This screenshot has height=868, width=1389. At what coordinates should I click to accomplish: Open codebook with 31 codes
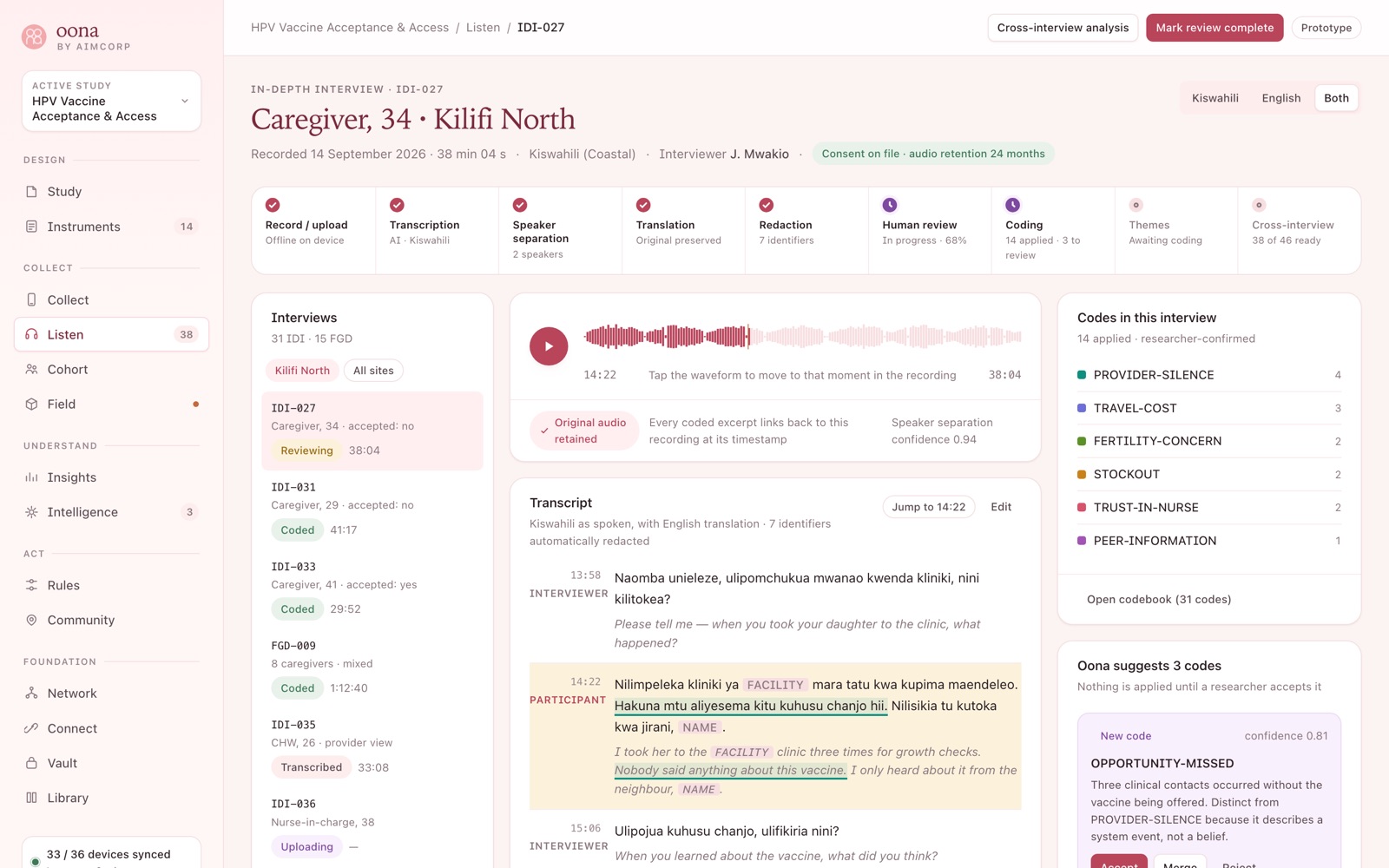pyautogui.click(x=1158, y=600)
